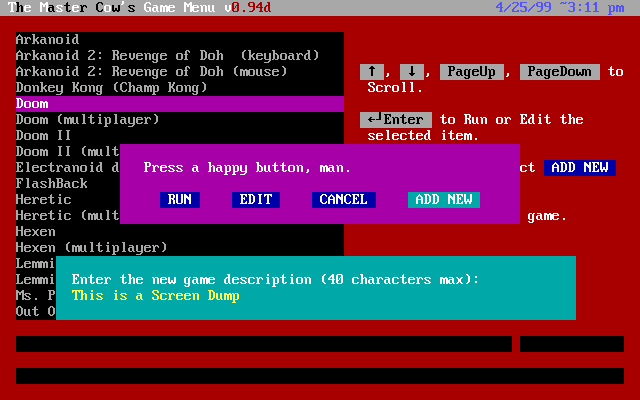Choose CANCEL in the purple dialog
Viewport: 640px width, 400px height.
pos(344,200)
